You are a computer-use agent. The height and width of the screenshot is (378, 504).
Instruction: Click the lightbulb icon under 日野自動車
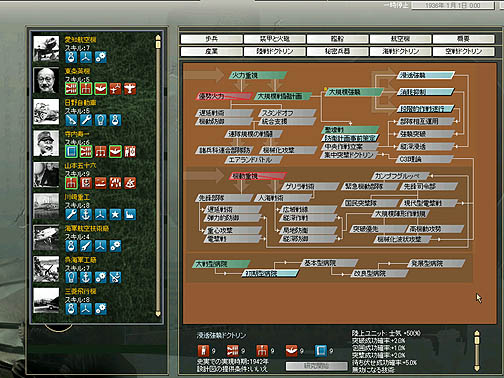(x=100, y=120)
